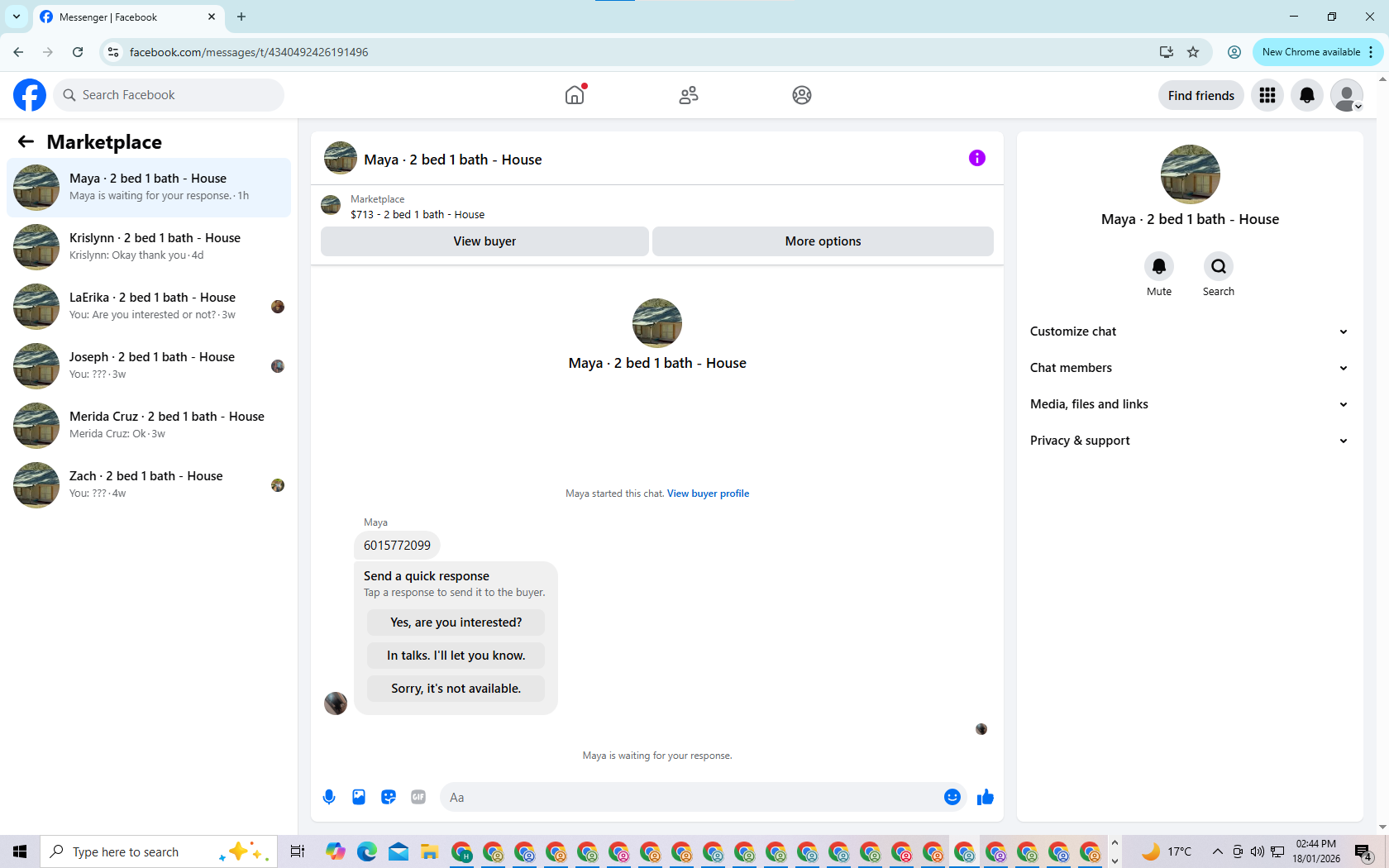Expand Media, files and links section
The height and width of the screenshot is (868, 1389).
click(x=1190, y=404)
